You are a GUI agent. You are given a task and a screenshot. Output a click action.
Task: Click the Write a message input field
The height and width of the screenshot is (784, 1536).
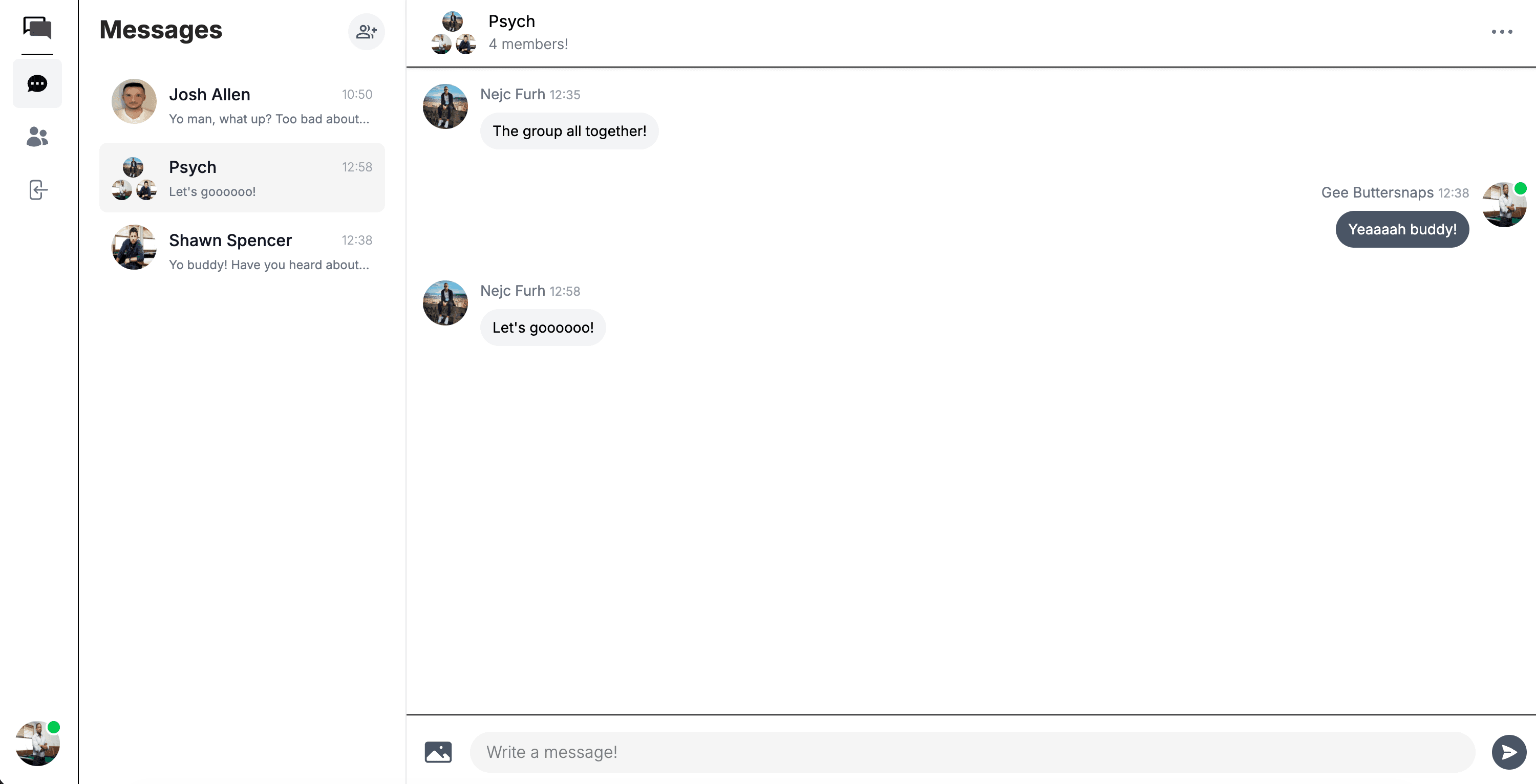click(x=972, y=752)
